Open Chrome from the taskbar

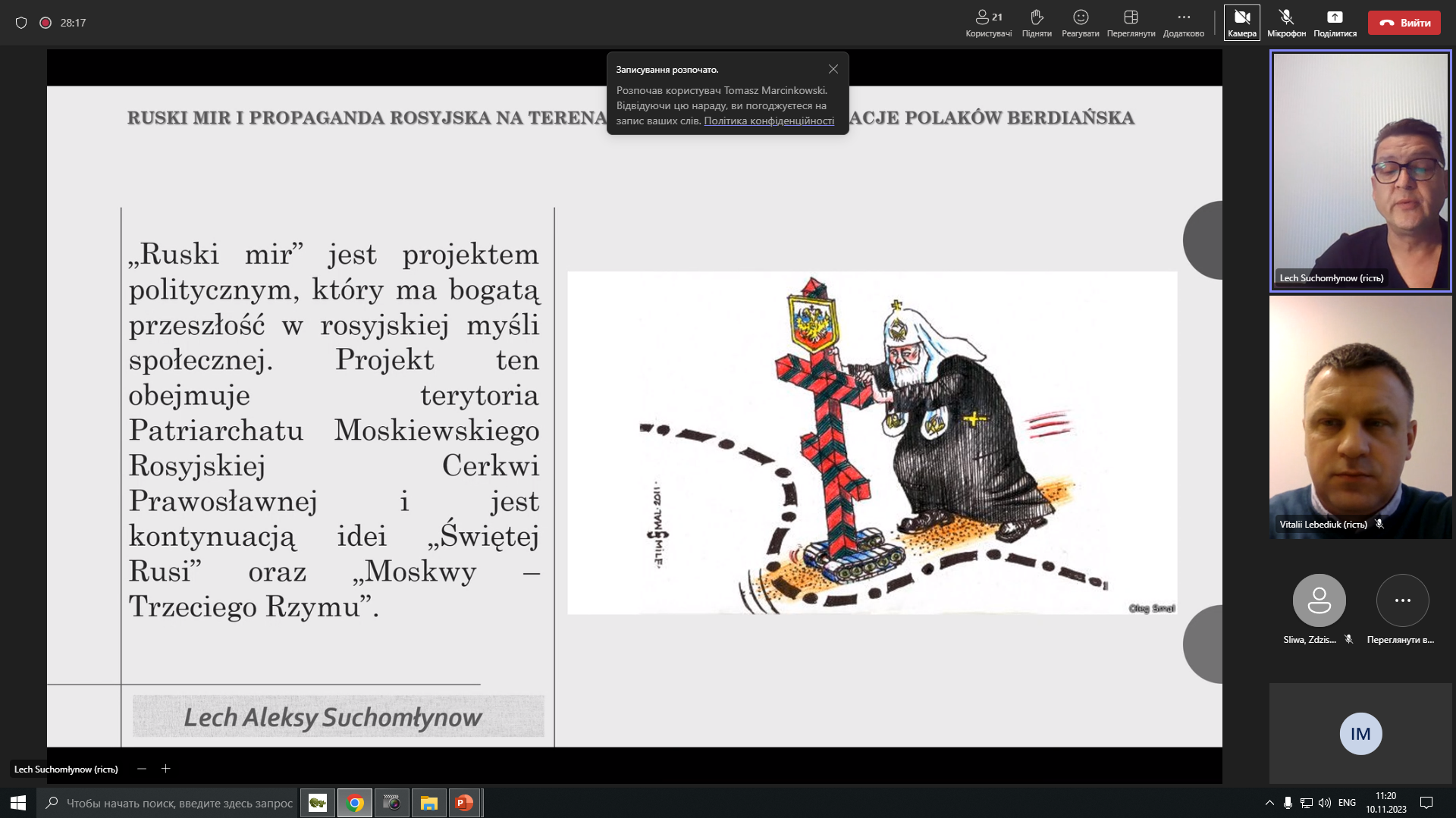coord(355,803)
